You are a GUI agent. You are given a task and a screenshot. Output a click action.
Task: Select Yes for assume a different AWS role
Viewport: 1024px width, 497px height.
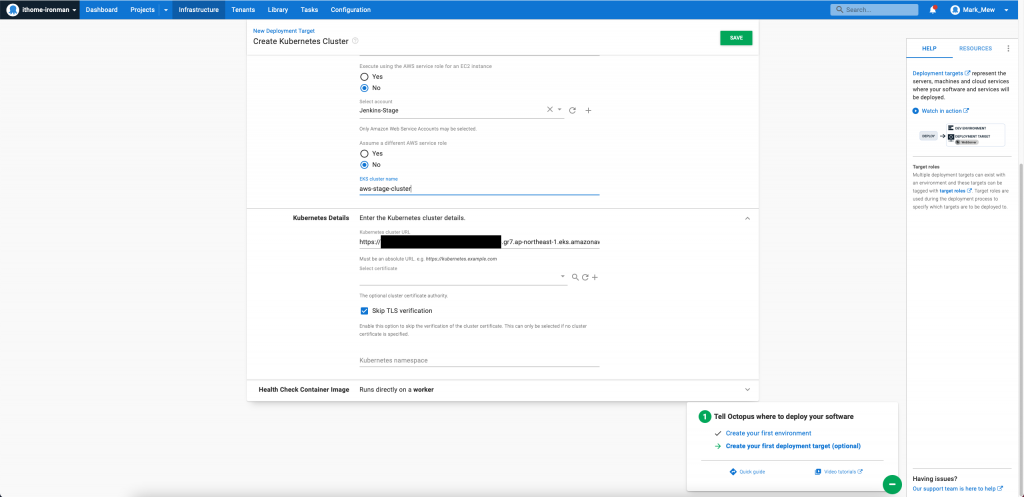pyautogui.click(x=364, y=153)
